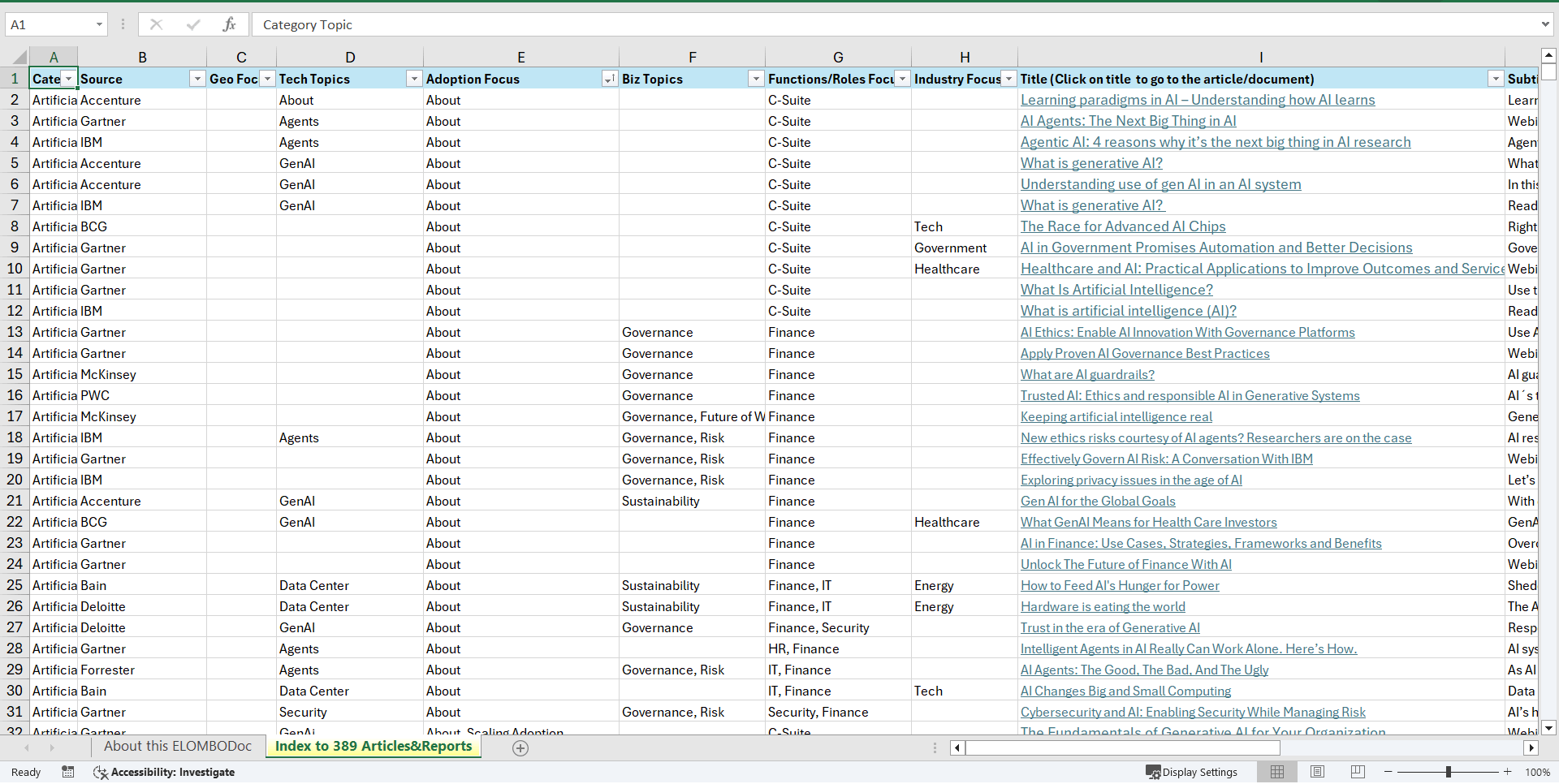The width and height of the screenshot is (1559, 784).
Task: Click the Select All corner triangle
Action: [18, 58]
